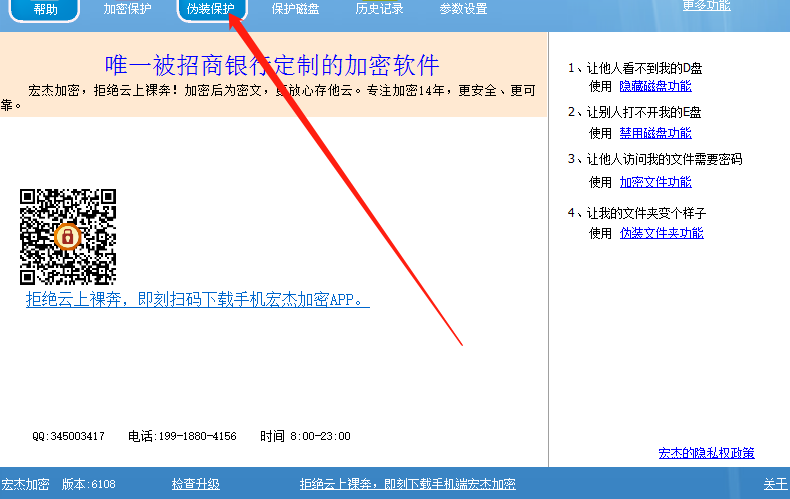Open the 帮助 tab
This screenshot has height=499, width=790.
45,9
